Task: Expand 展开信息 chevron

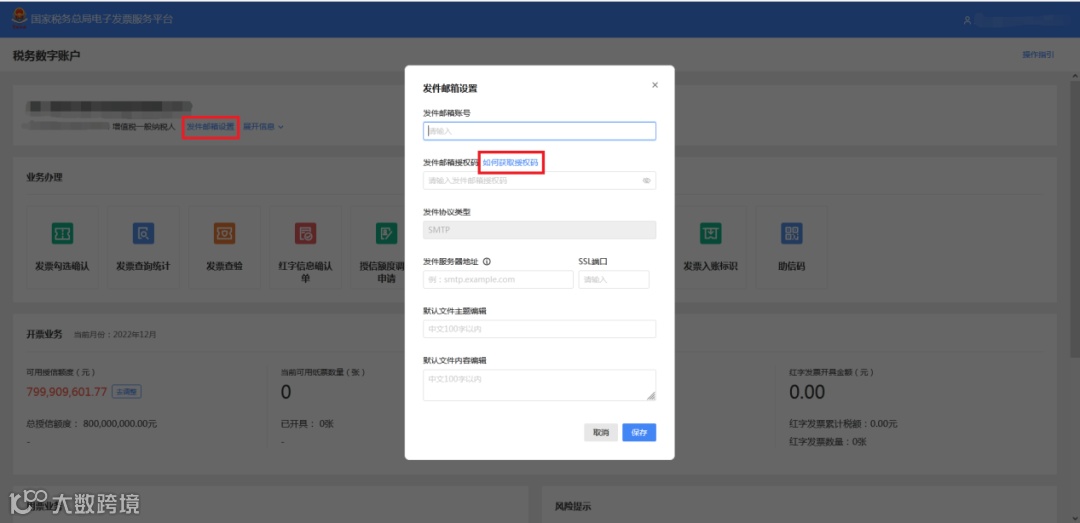Action: click(x=281, y=127)
